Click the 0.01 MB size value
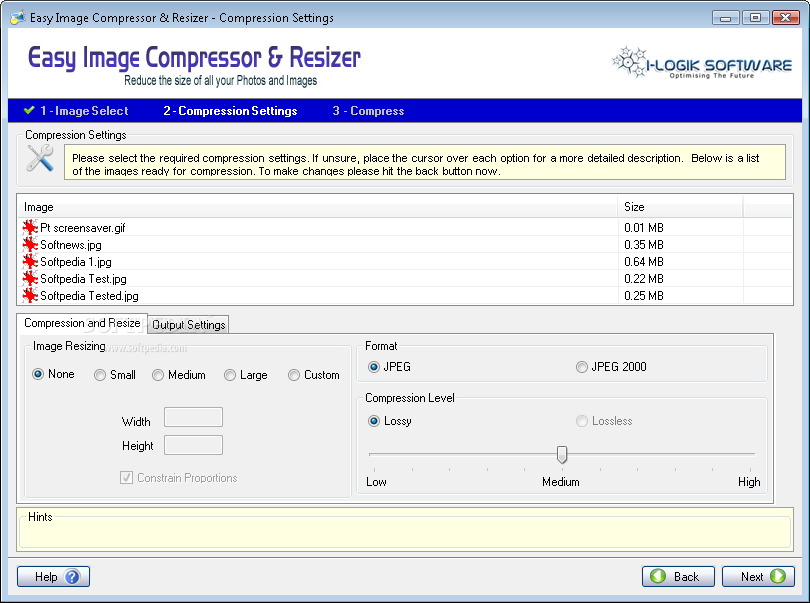 point(644,228)
